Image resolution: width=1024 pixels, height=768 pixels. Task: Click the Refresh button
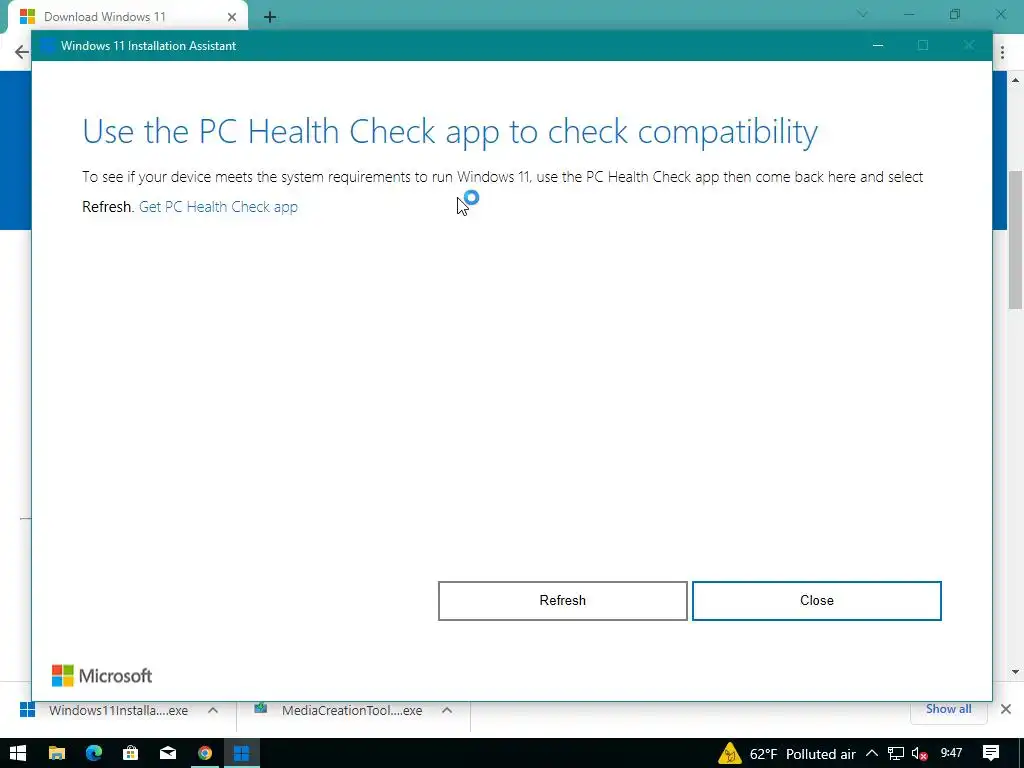pyautogui.click(x=562, y=600)
